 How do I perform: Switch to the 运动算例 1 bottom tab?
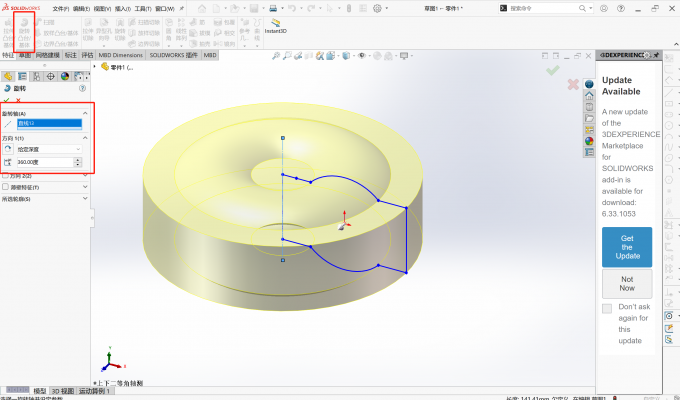pos(95,391)
